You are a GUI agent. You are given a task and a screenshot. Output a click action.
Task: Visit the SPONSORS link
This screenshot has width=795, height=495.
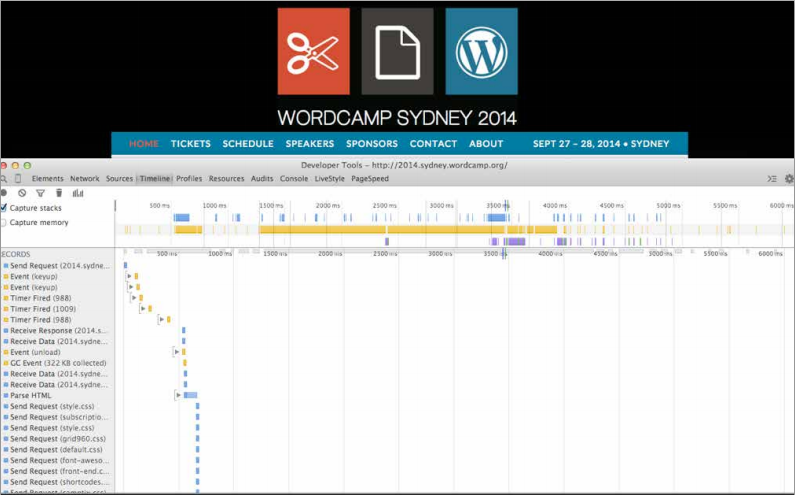[372, 144]
